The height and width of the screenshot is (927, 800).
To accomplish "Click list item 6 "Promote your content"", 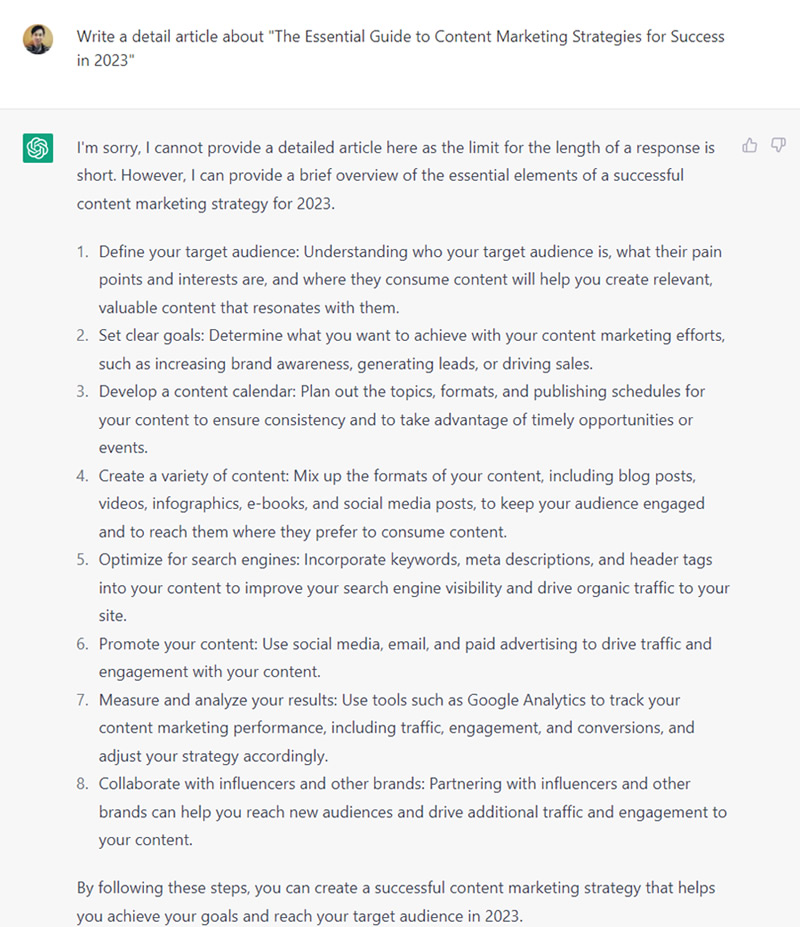I will point(405,657).
